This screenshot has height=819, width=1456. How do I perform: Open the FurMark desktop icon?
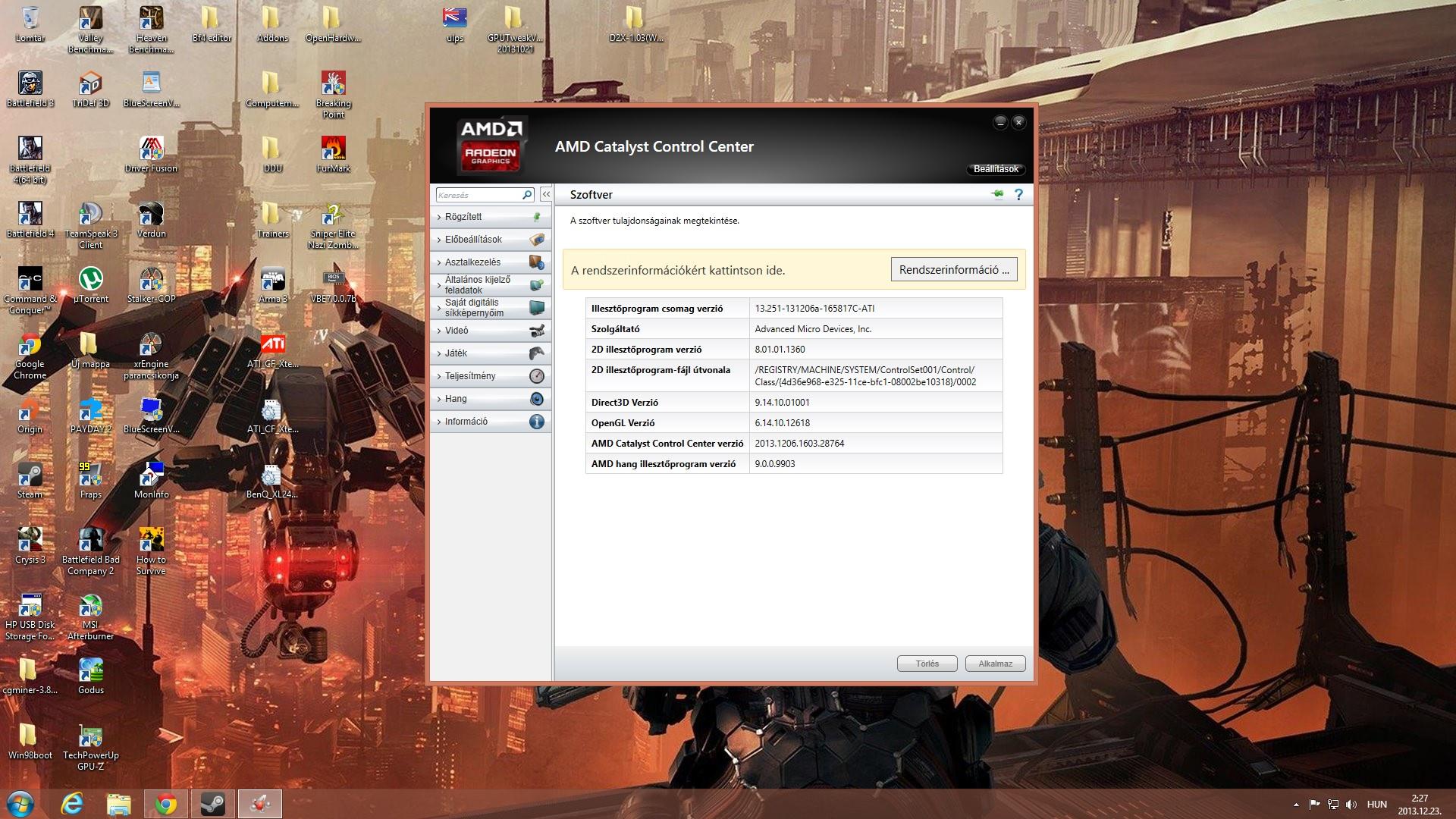pos(334,153)
